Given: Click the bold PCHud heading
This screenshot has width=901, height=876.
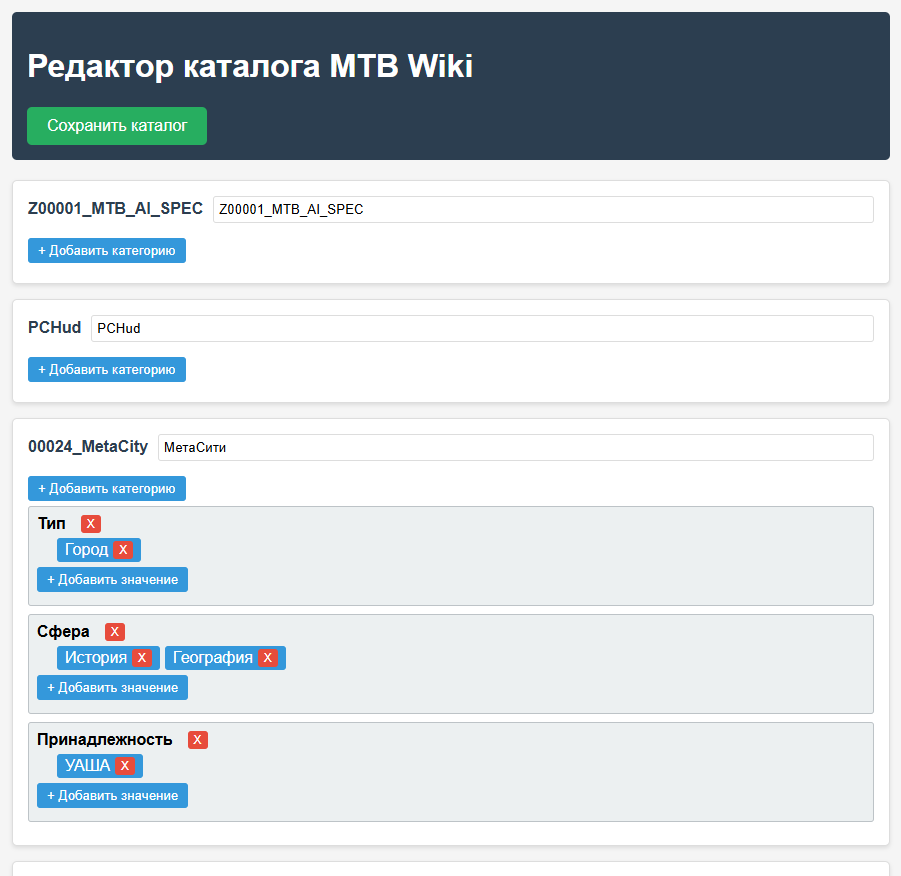Looking at the screenshot, I should 55,328.
